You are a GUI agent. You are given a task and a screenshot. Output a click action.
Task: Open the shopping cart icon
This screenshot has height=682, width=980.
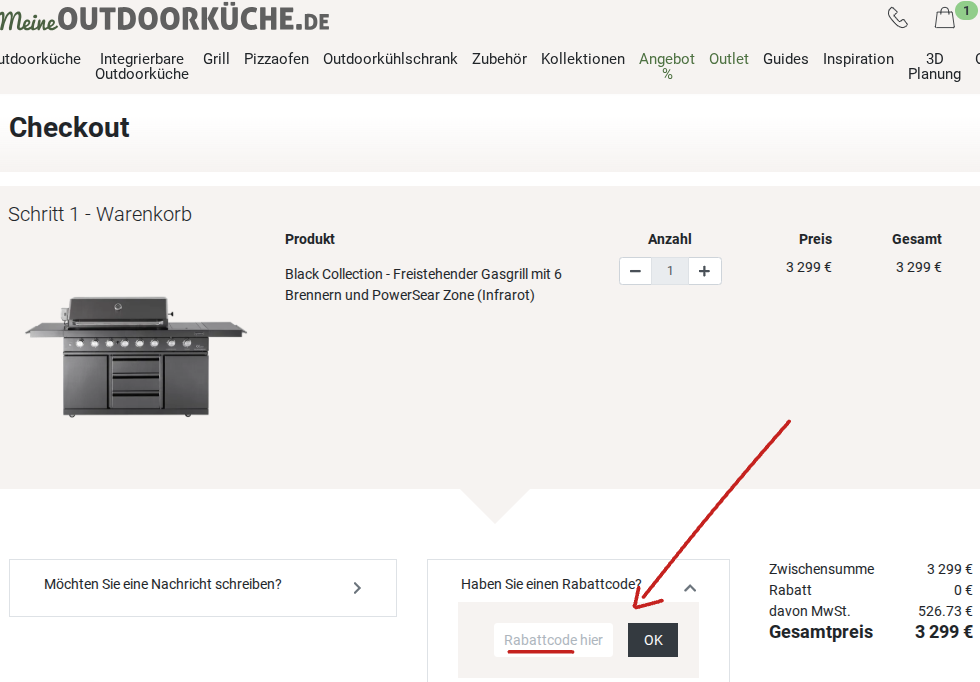[943, 18]
